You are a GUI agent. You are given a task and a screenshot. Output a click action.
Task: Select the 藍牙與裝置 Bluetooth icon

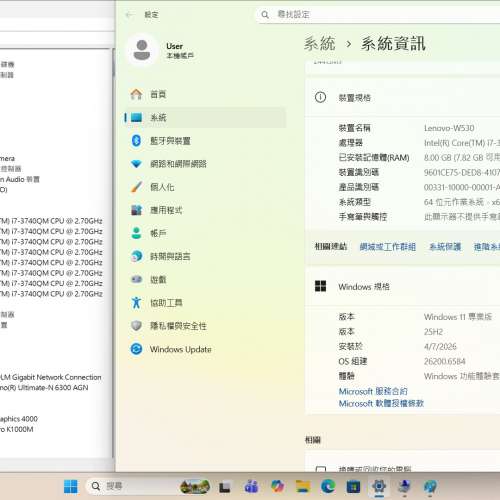coord(136,141)
